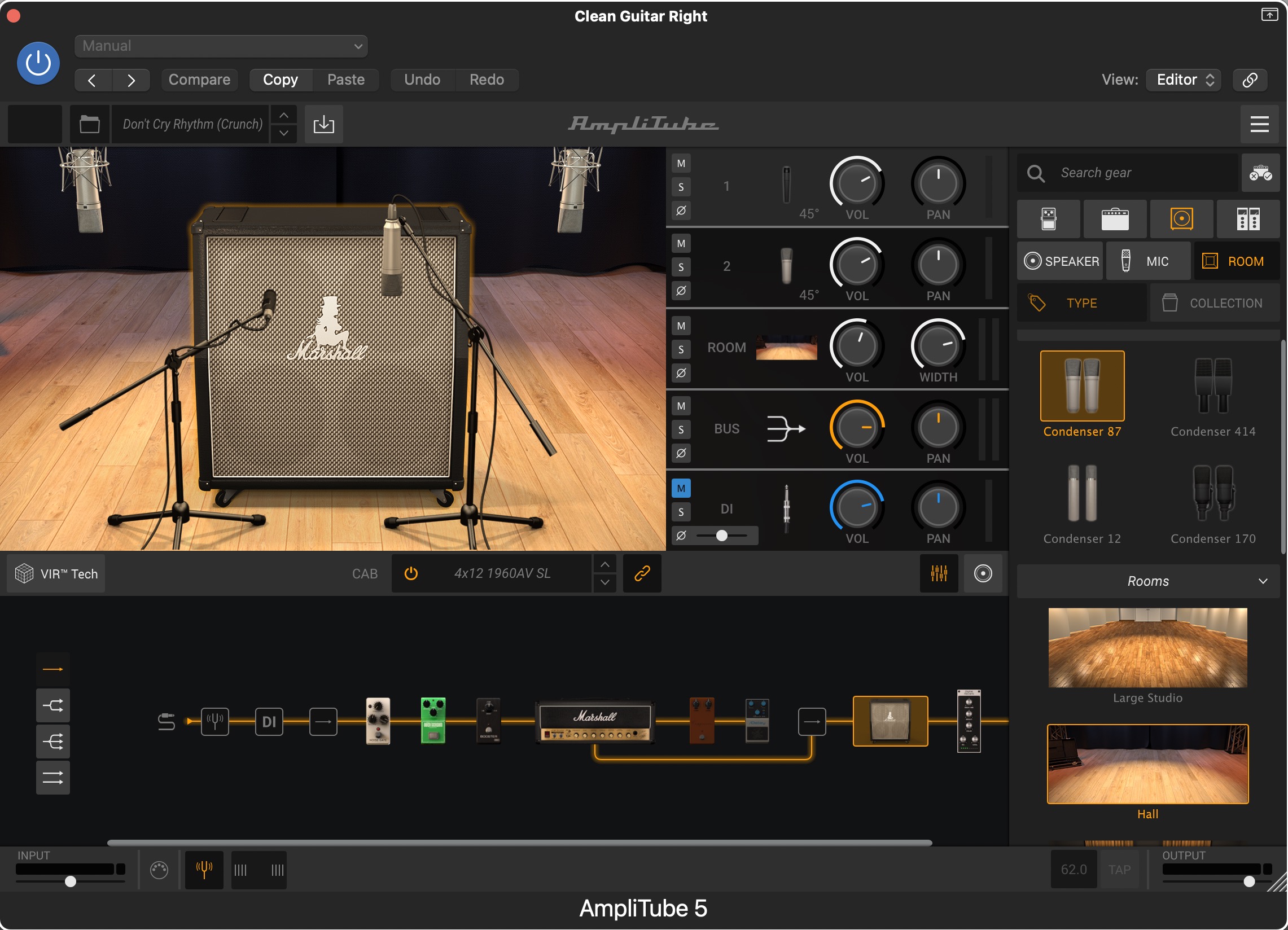Click the ROOM WIDTH knob
The height and width of the screenshot is (930, 1288).
tap(938, 346)
